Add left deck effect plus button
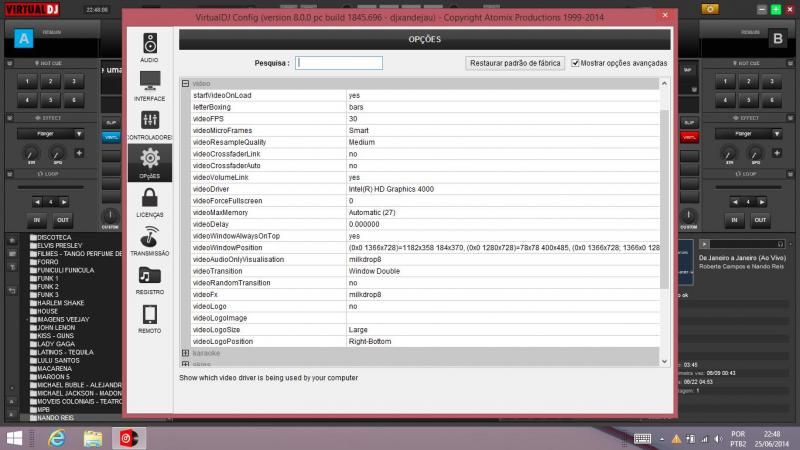The image size is (800, 450). pos(79,153)
